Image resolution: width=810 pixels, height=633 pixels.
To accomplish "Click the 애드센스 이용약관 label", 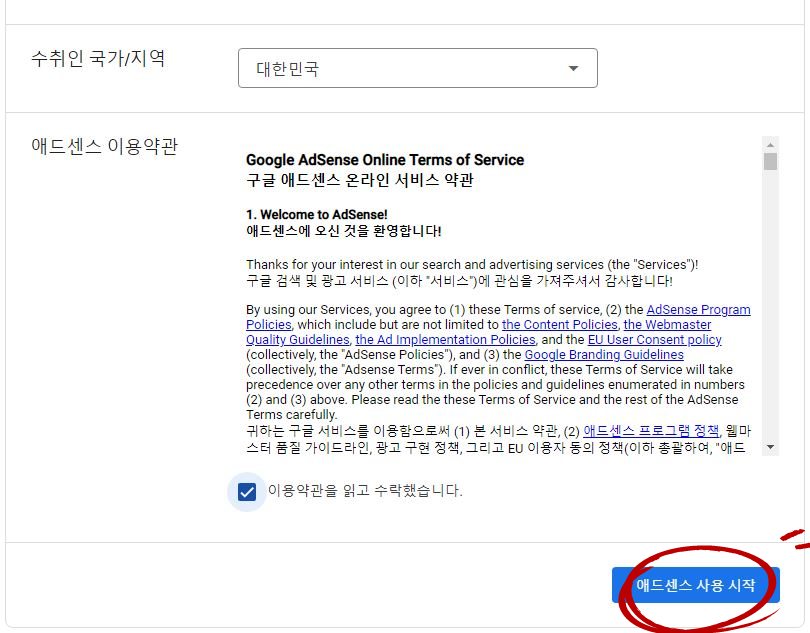I will pyautogui.click(x=104, y=146).
